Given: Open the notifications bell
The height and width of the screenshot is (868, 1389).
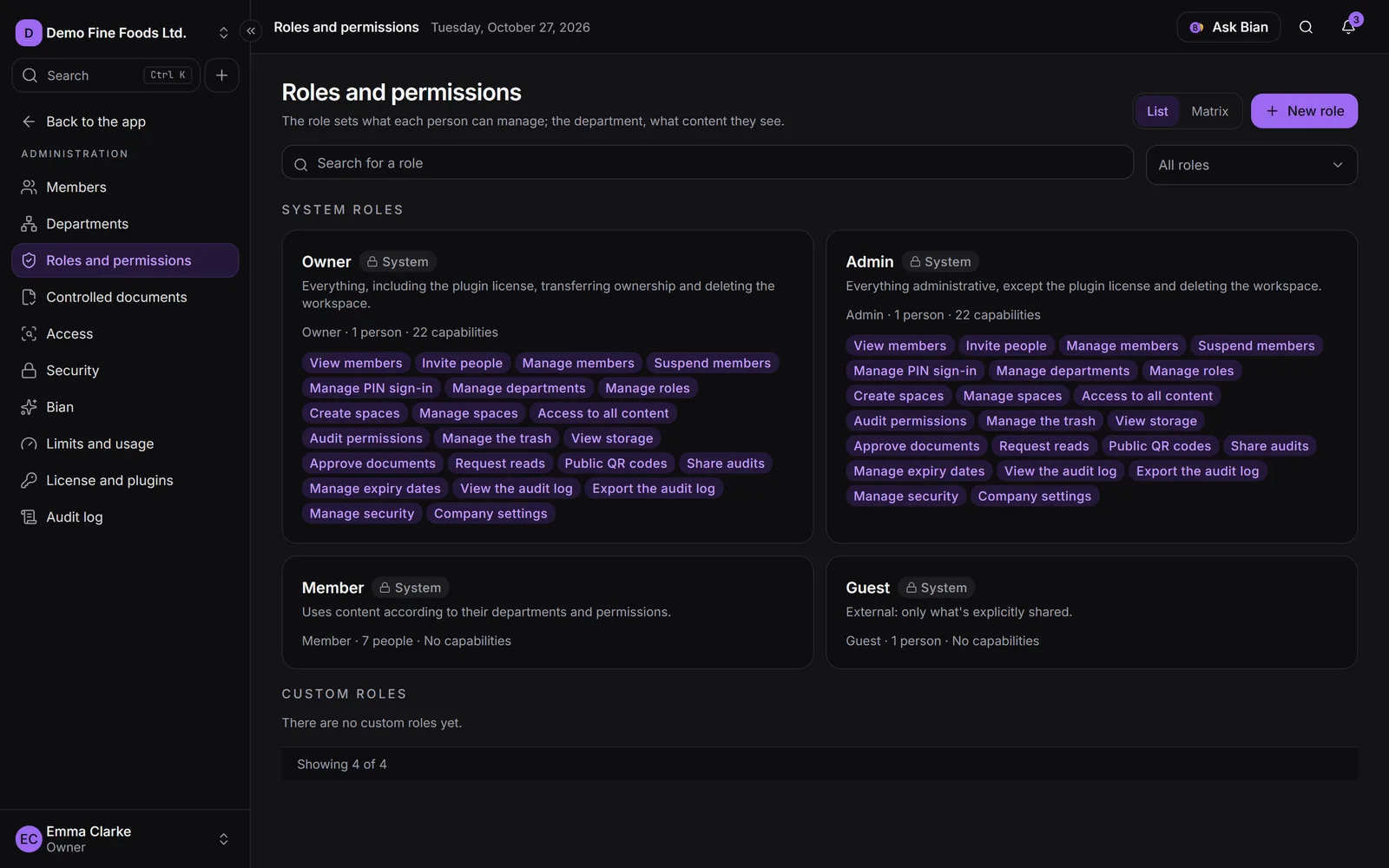Looking at the screenshot, I should (x=1348, y=27).
